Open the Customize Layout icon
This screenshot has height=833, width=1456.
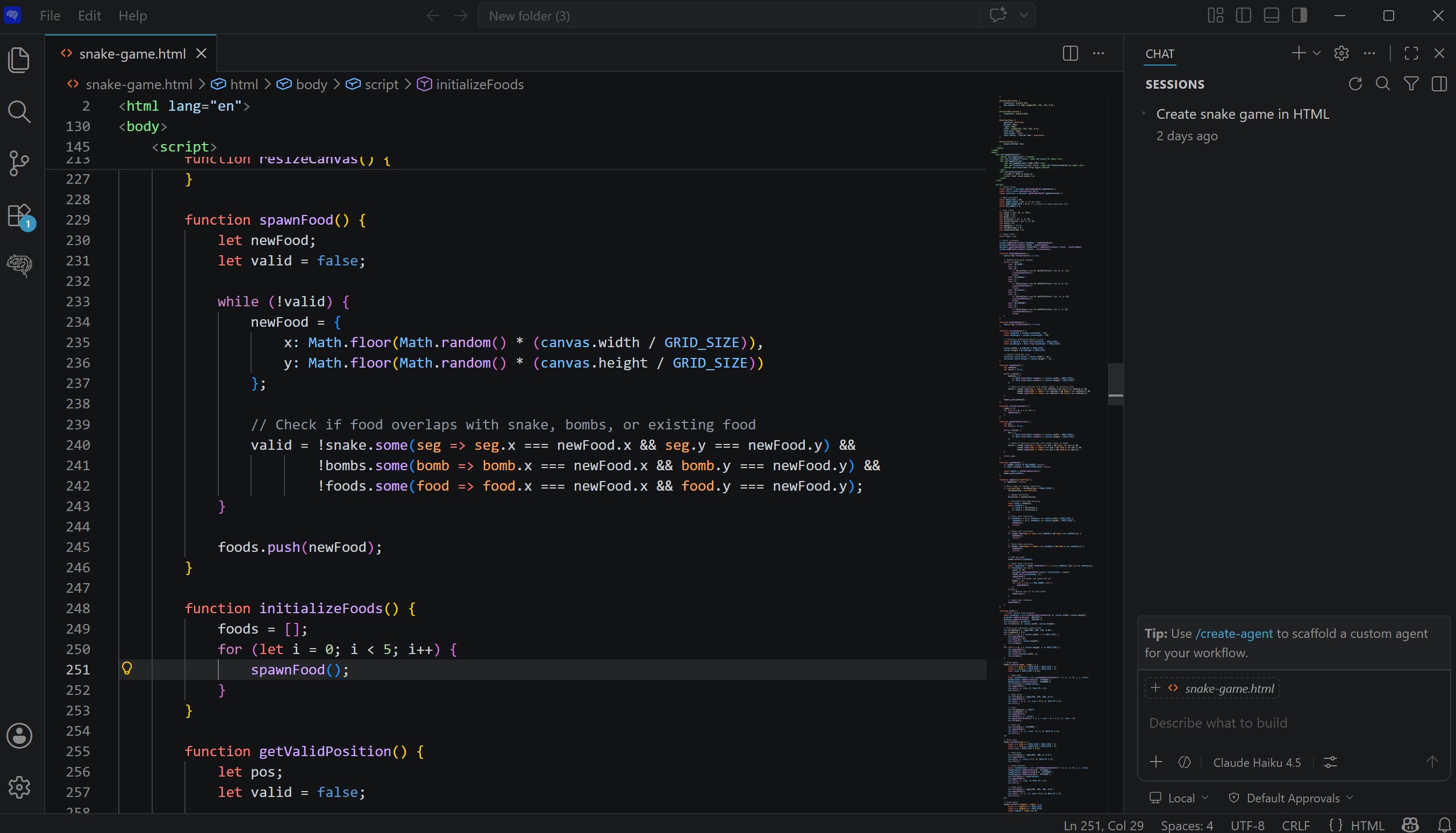click(1216, 16)
